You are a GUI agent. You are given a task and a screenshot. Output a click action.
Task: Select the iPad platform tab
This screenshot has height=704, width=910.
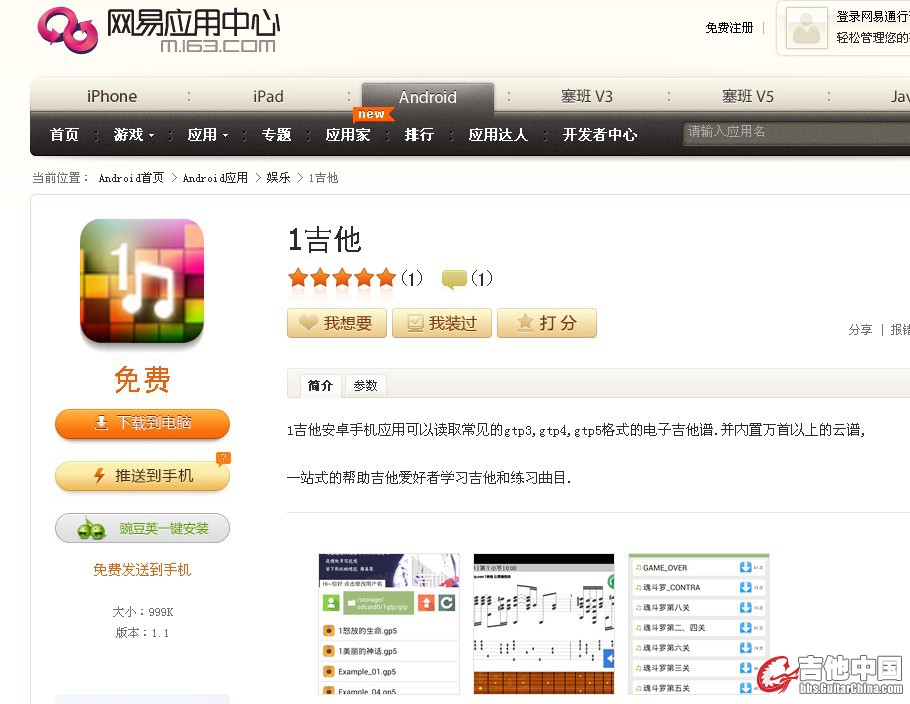click(268, 97)
